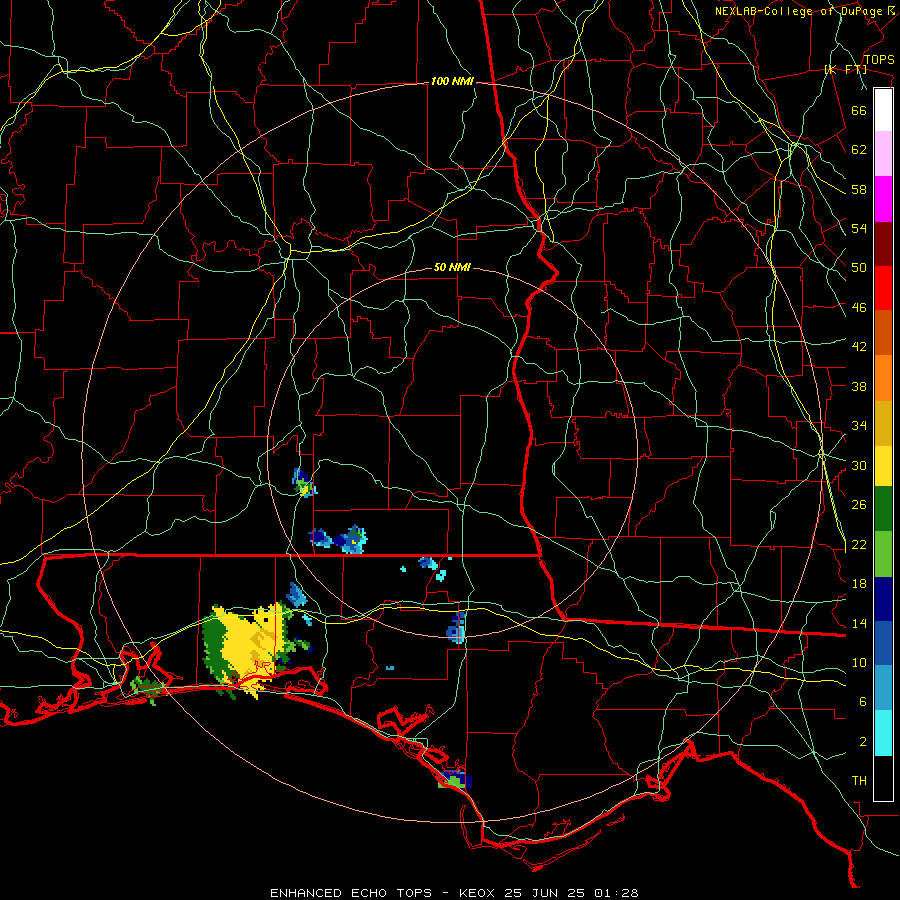This screenshot has width=900, height=900.
Task: Click the legend value 66
Action: [859, 110]
